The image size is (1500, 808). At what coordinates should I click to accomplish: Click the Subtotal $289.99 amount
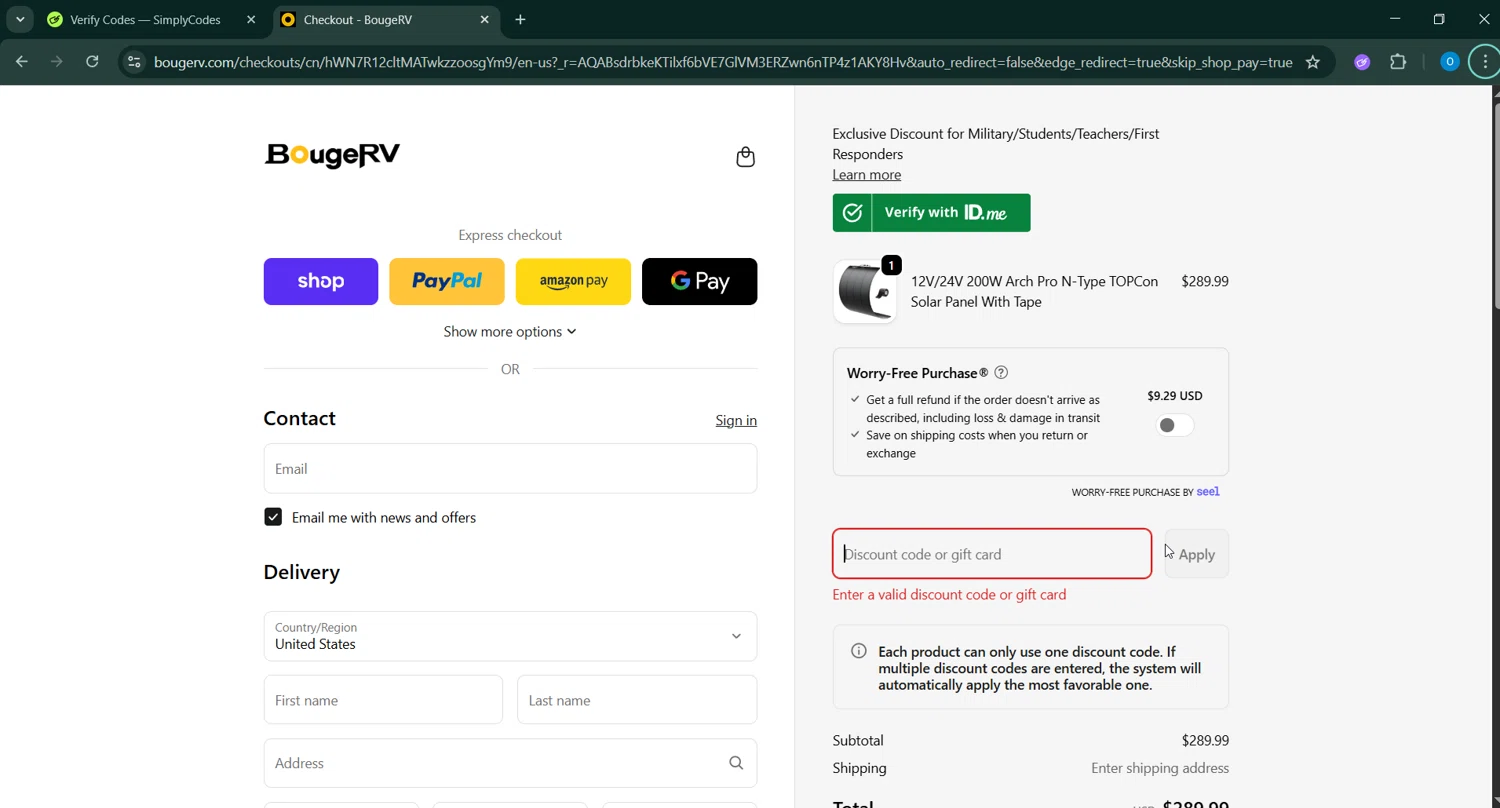1205,741
